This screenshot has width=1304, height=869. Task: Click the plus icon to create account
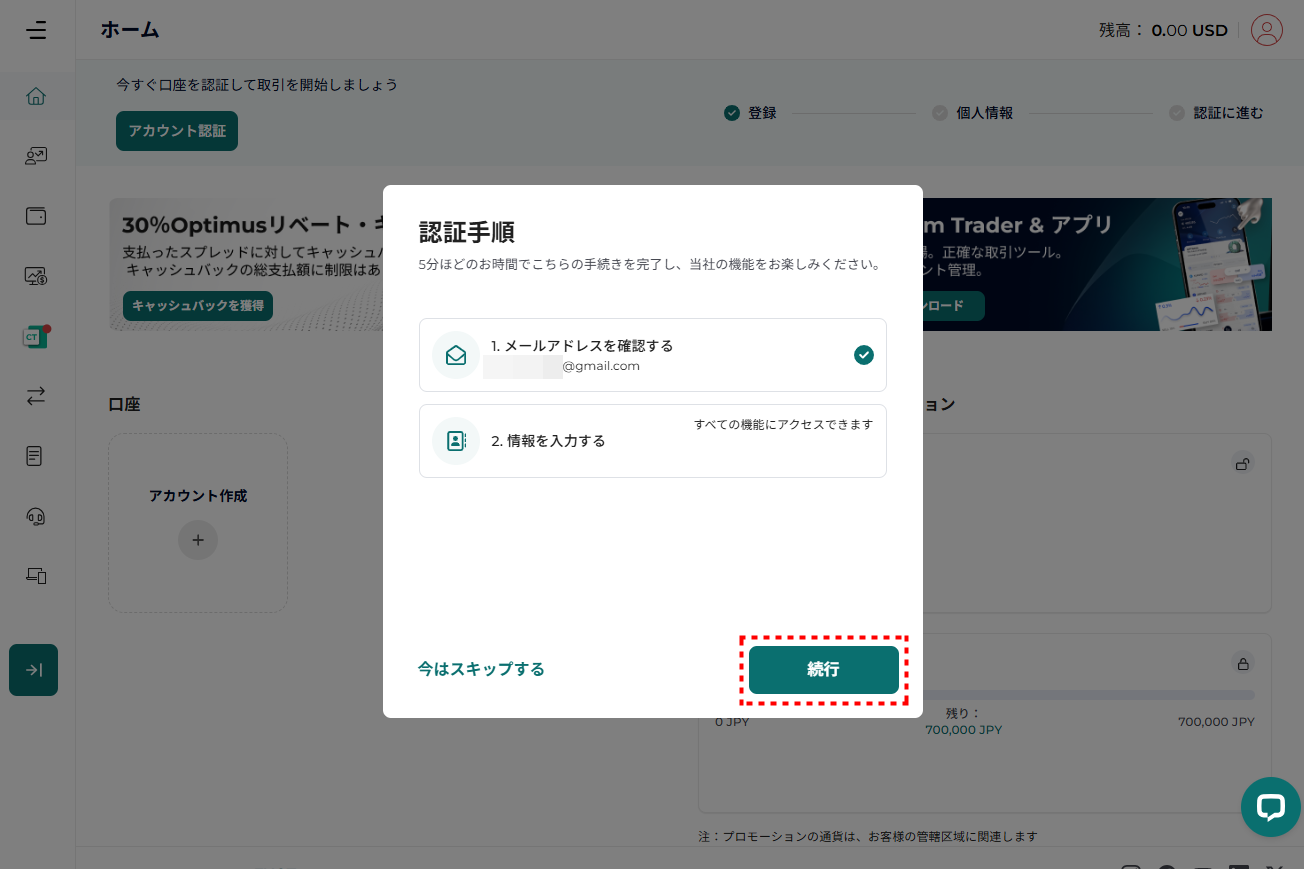tap(198, 540)
